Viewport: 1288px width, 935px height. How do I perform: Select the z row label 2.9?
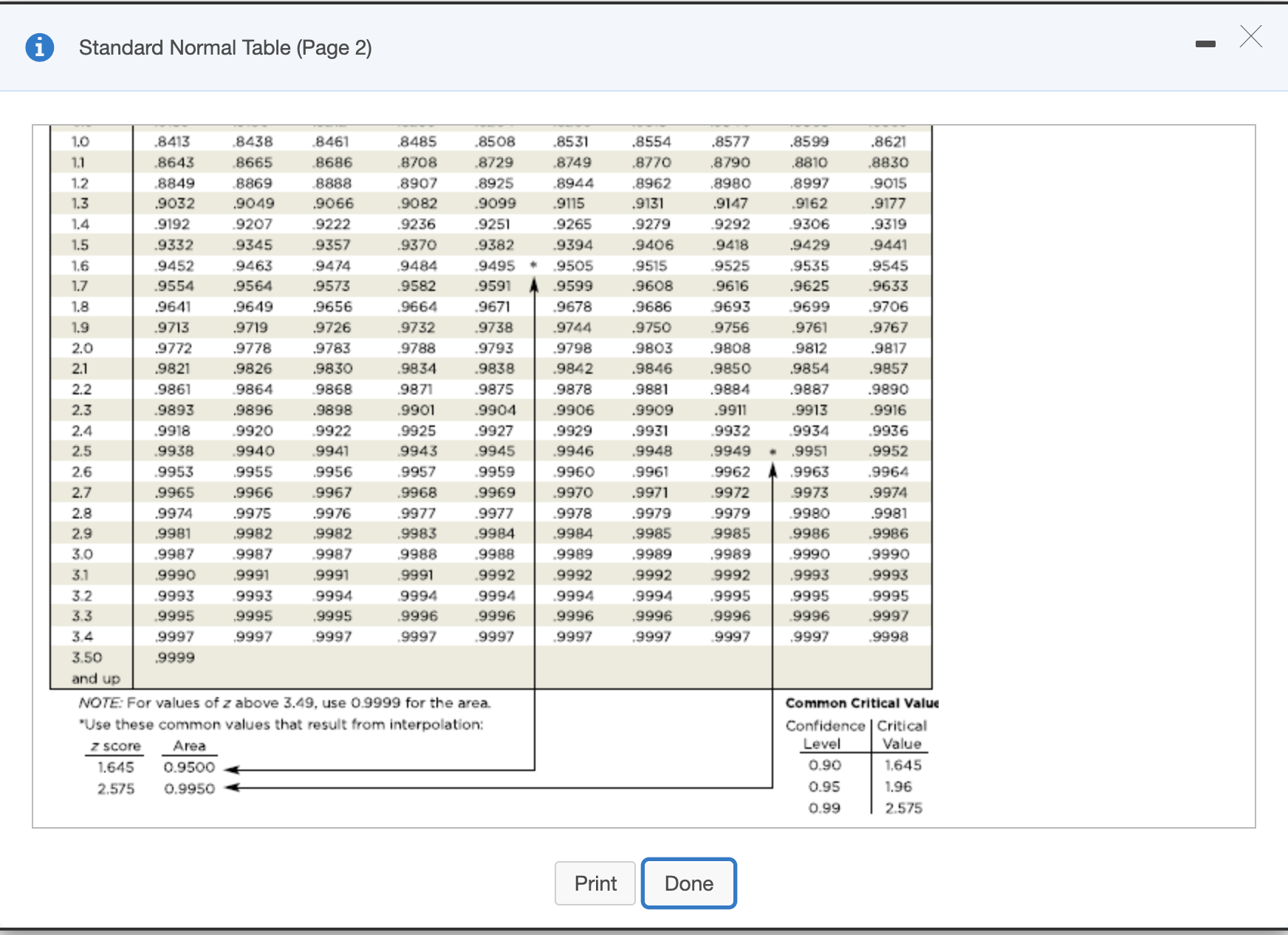82,534
